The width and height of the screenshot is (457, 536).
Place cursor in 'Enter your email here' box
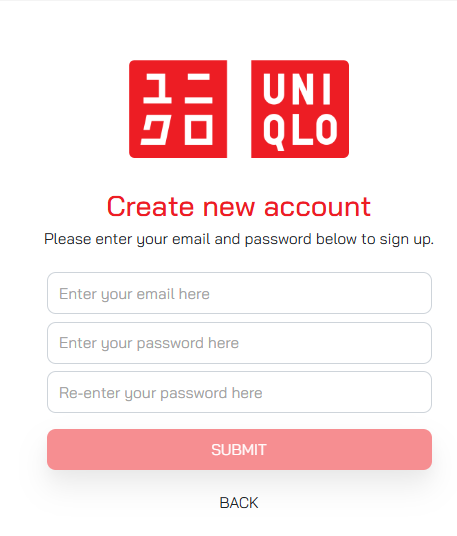(x=239, y=293)
